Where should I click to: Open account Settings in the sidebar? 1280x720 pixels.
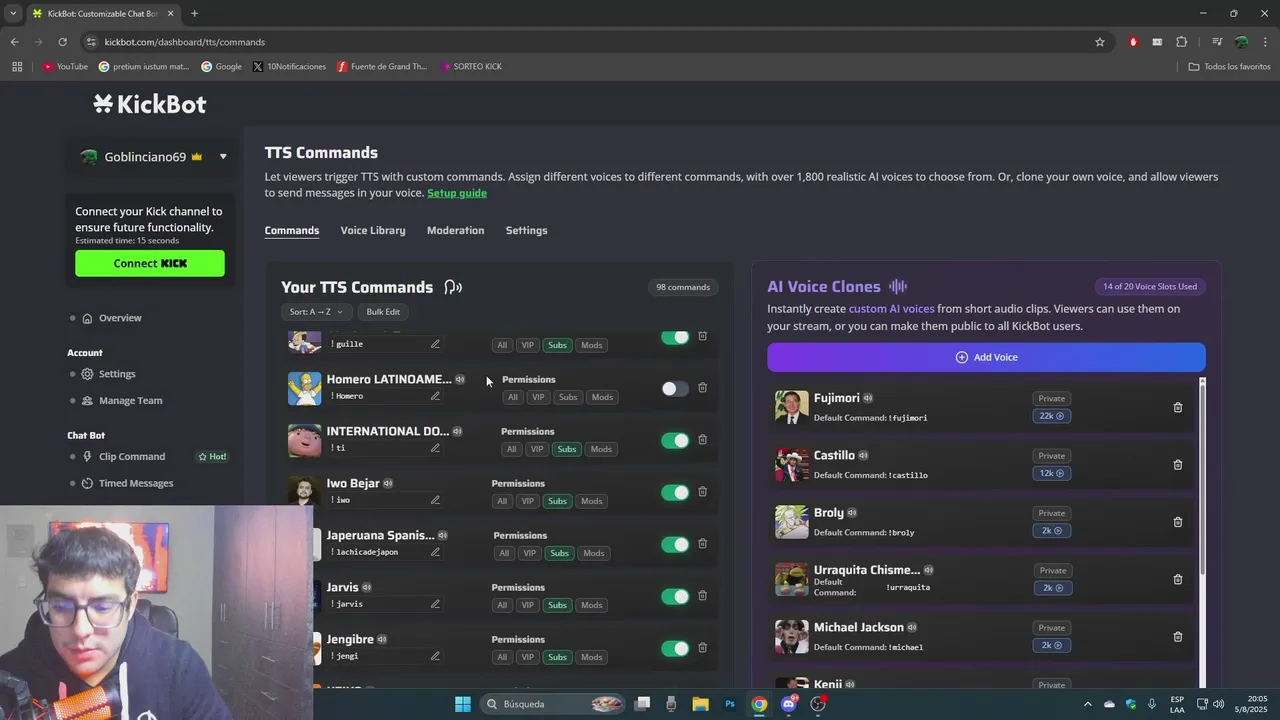[117, 374]
